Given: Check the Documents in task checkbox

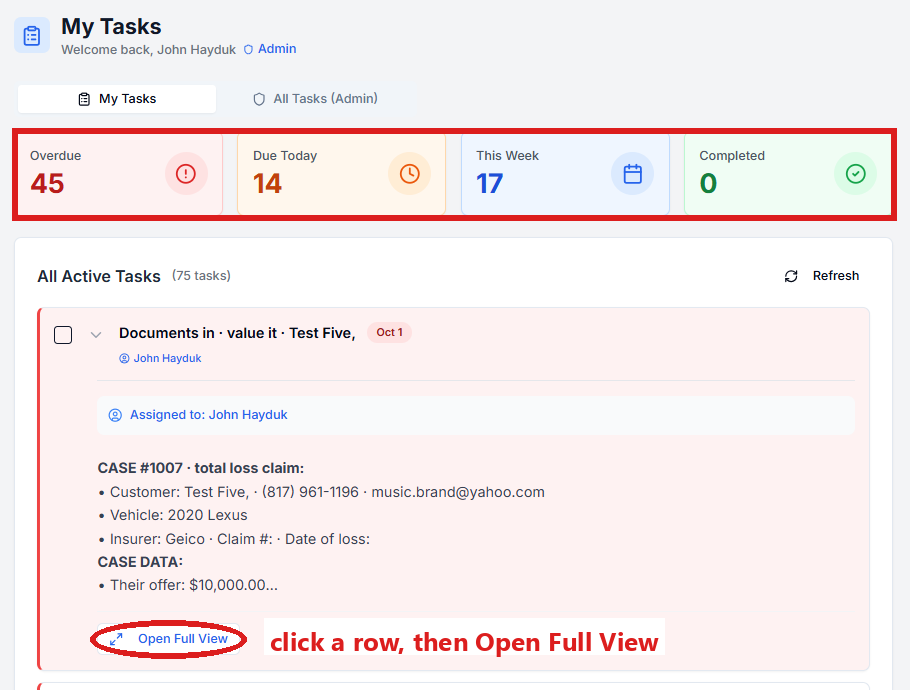Looking at the screenshot, I should click(63, 335).
